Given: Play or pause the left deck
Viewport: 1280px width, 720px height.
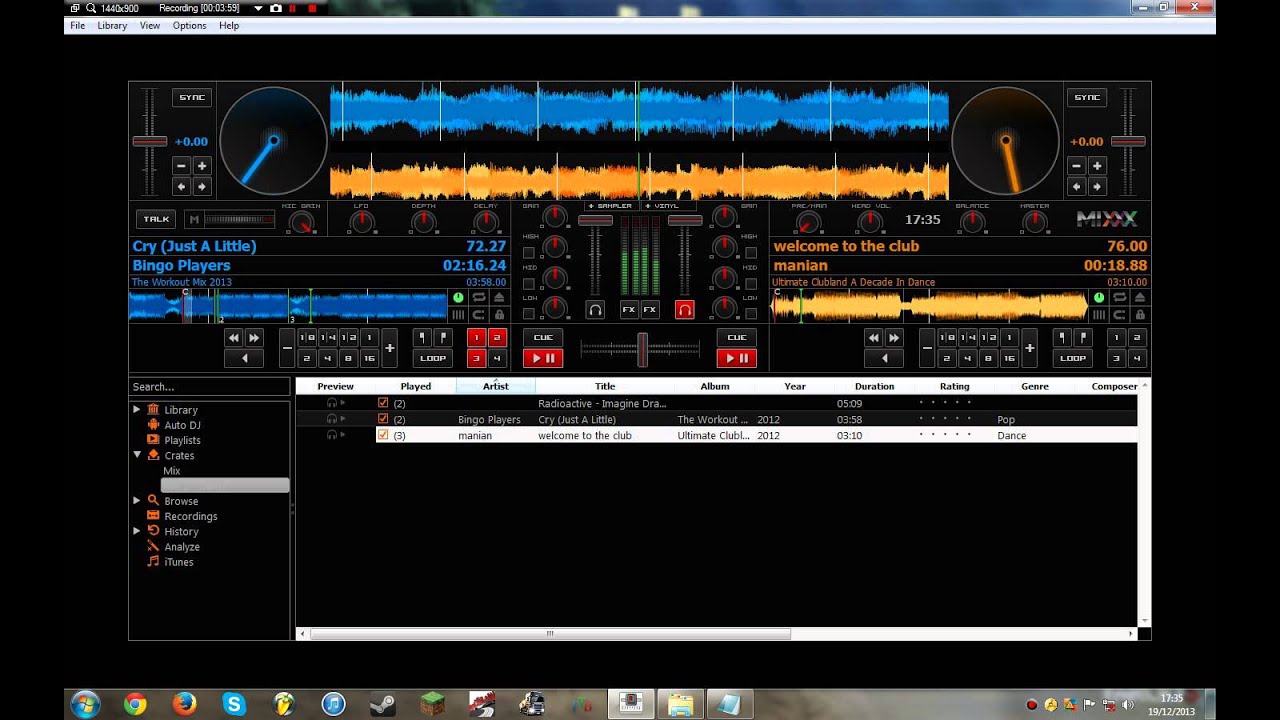Looking at the screenshot, I should pyautogui.click(x=543, y=358).
